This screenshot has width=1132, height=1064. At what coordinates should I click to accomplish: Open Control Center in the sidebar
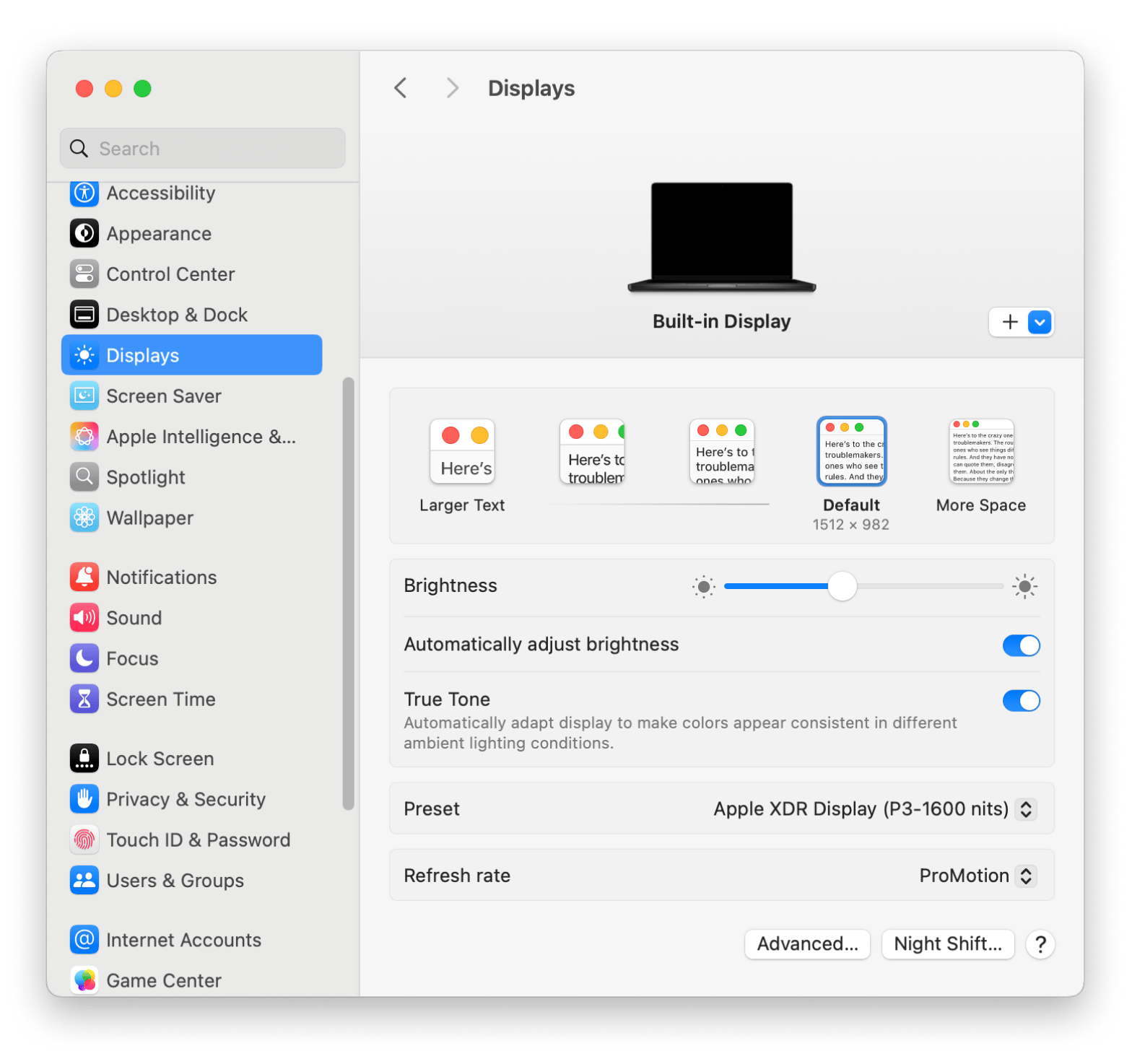[x=192, y=274]
